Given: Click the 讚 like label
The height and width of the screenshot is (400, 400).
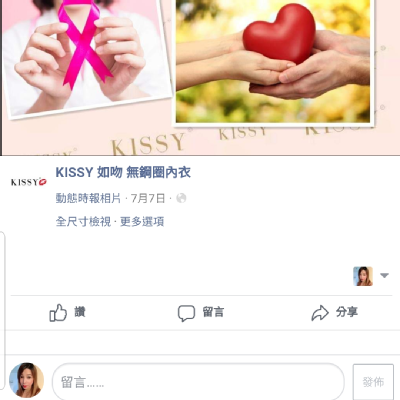Looking at the screenshot, I should [x=80, y=312].
